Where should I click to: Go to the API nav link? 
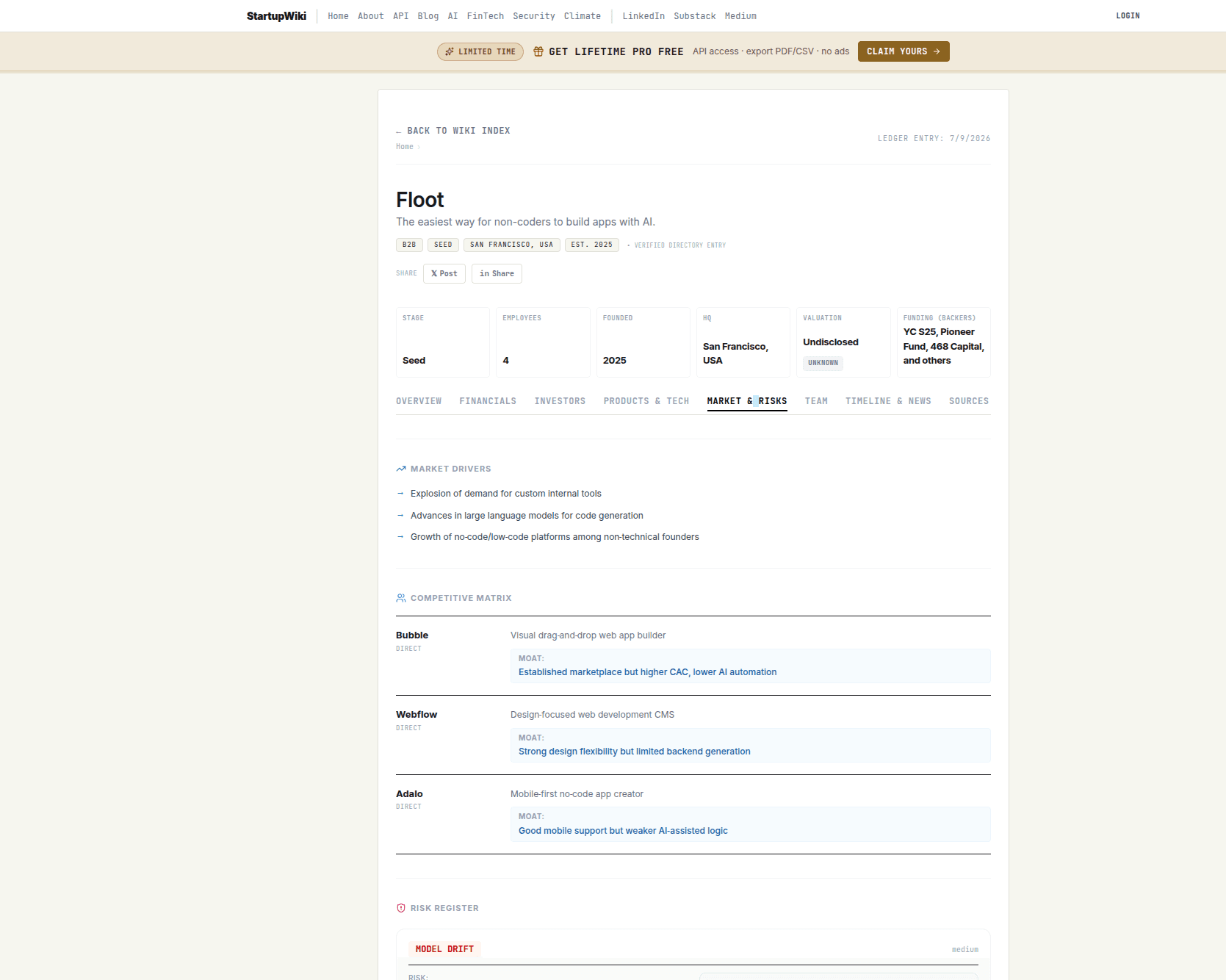[401, 16]
